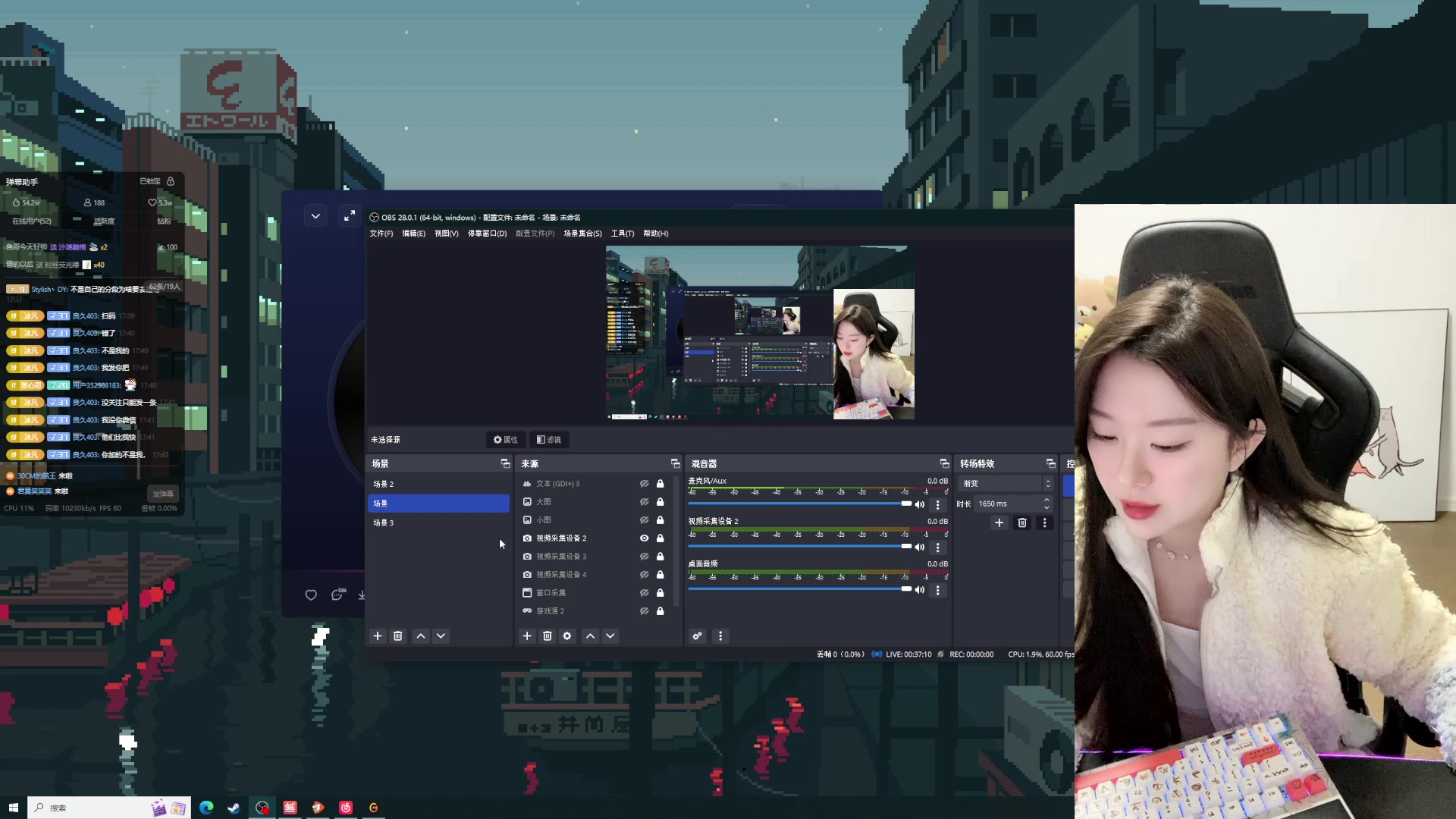1456x819 pixels.
Task: Click the Windows Start button
Action: [x=13, y=808]
